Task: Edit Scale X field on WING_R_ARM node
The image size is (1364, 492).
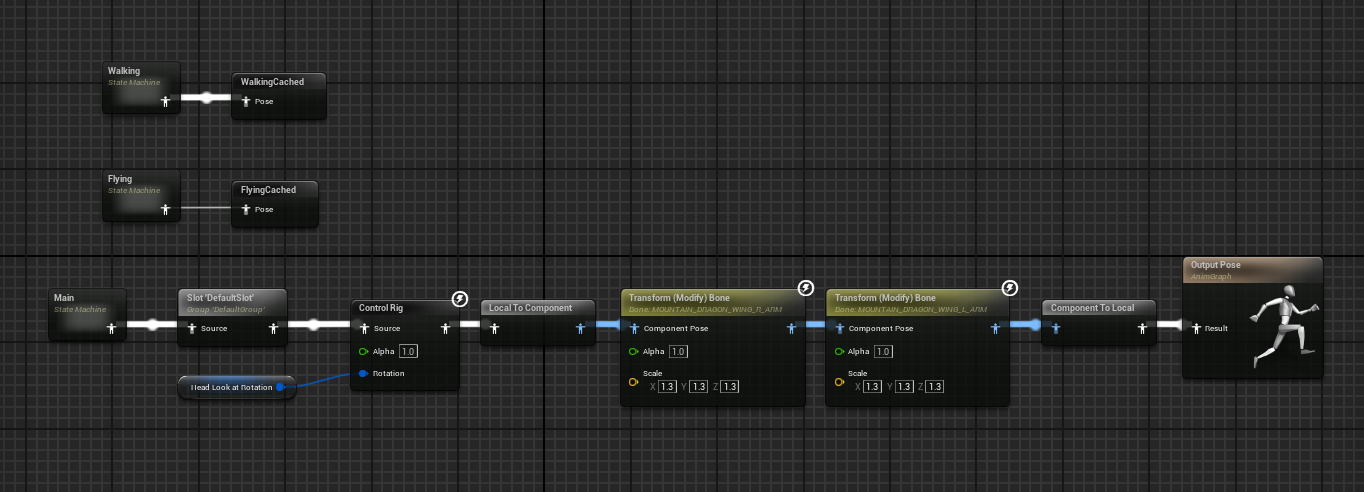Action: pos(668,387)
